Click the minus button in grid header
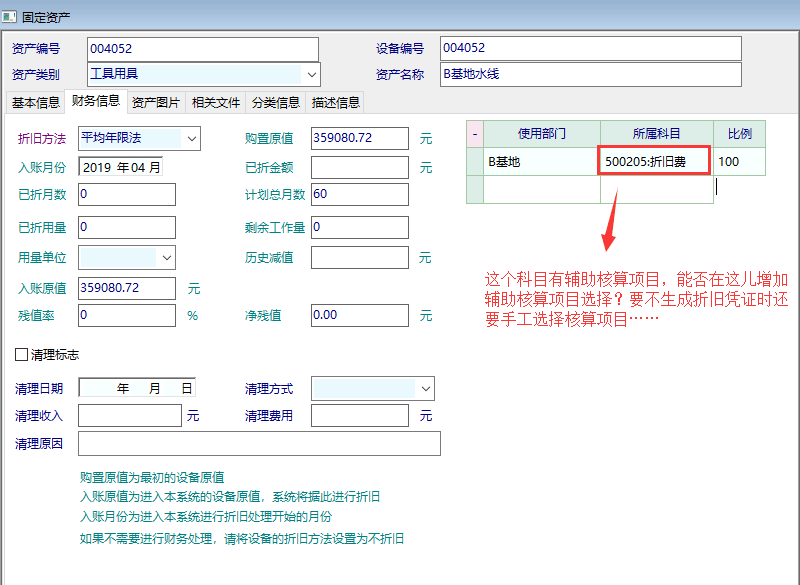The height and width of the screenshot is (585, 800). click(x=475, y=133)
